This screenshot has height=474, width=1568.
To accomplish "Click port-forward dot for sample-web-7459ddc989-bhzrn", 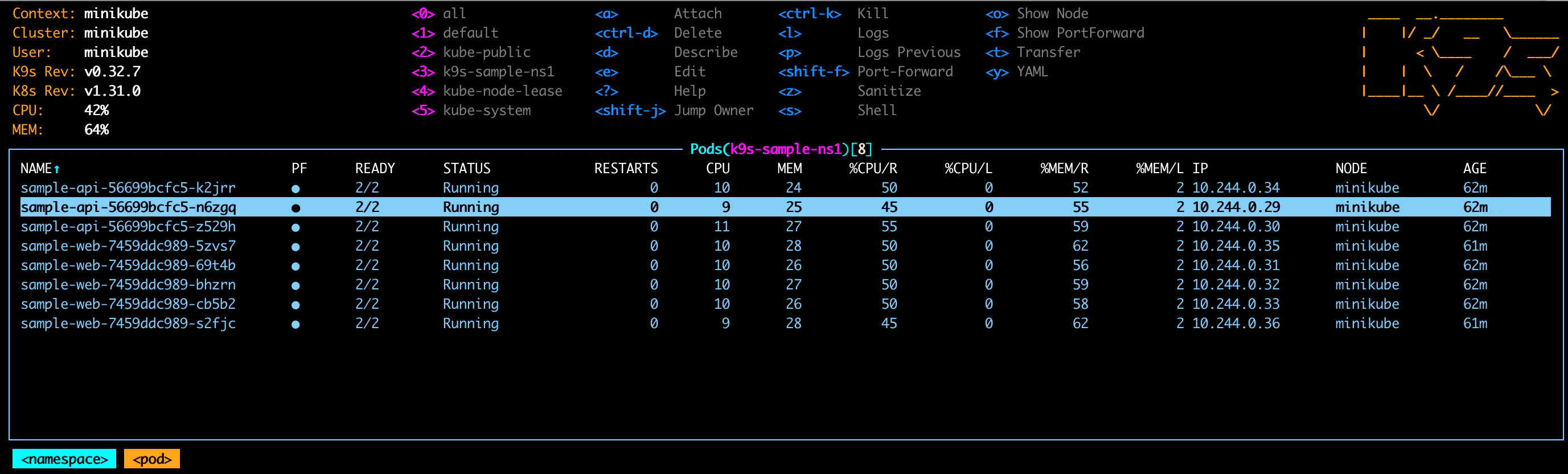I will click(x=295, y=286).
